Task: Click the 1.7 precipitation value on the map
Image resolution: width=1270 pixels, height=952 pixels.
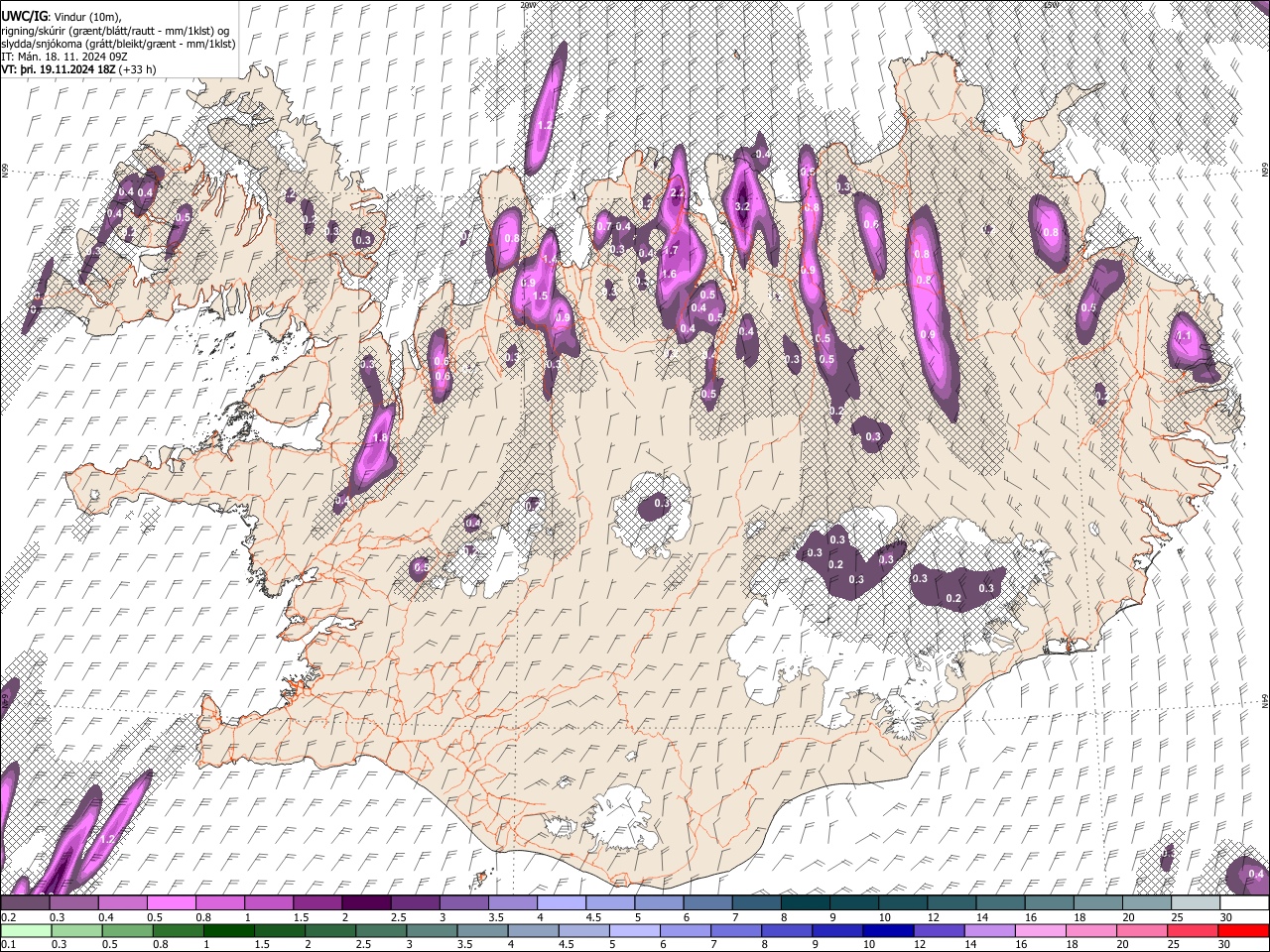Action: coord(670,251)
